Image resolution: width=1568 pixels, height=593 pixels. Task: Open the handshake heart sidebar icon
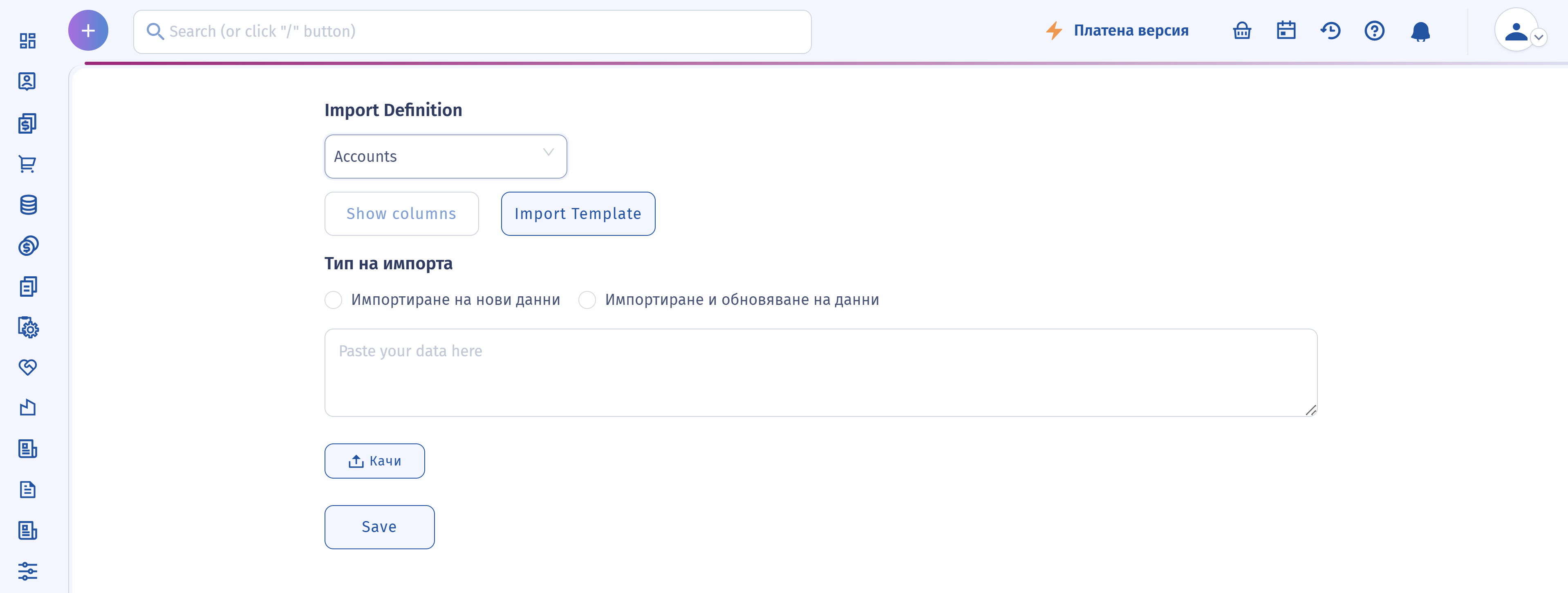tap(28, 367)
